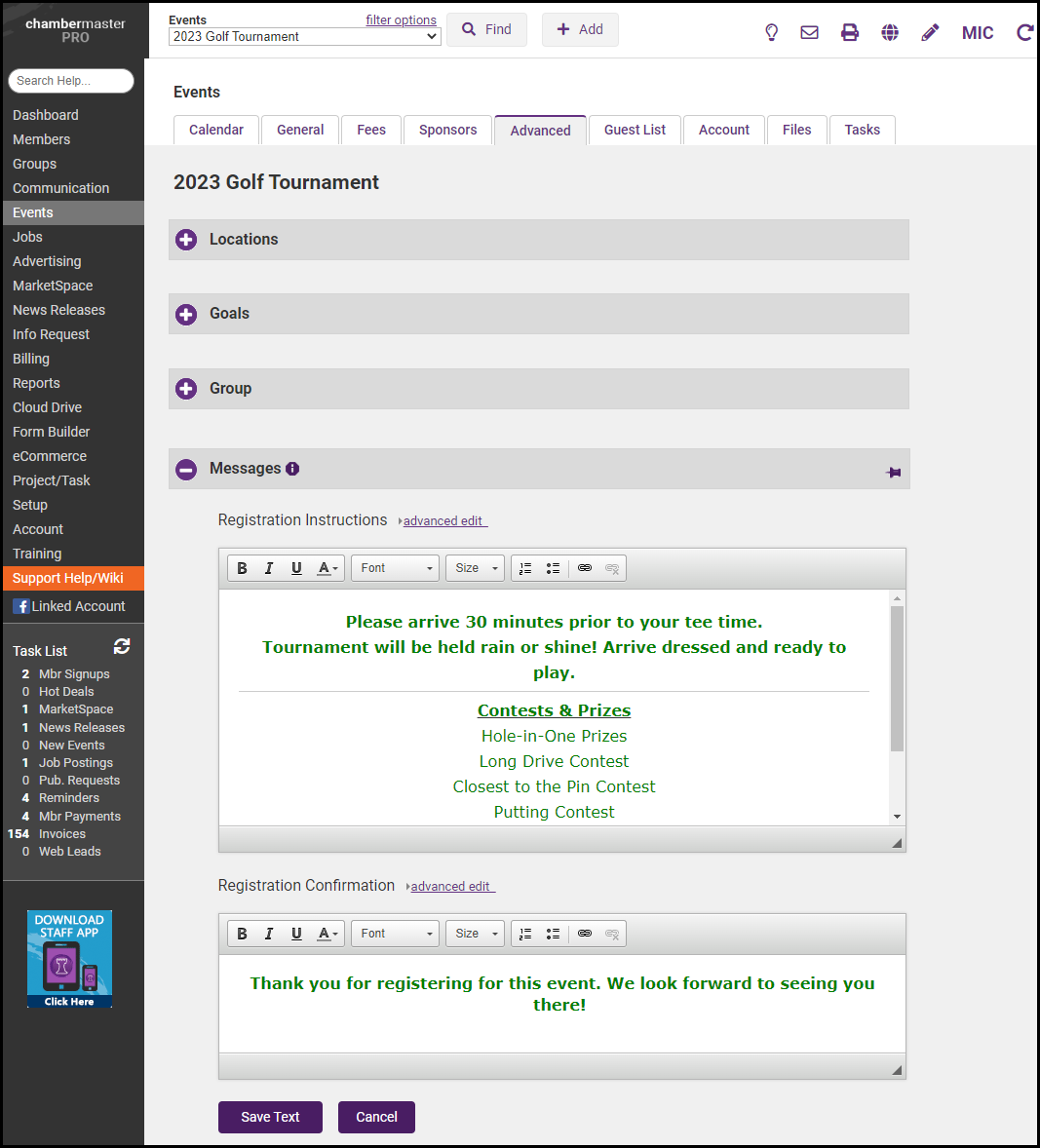Expand the Goals section
Image resolution: width=1040 pixels, height=1148 pixels.
[x=186, y=314]
